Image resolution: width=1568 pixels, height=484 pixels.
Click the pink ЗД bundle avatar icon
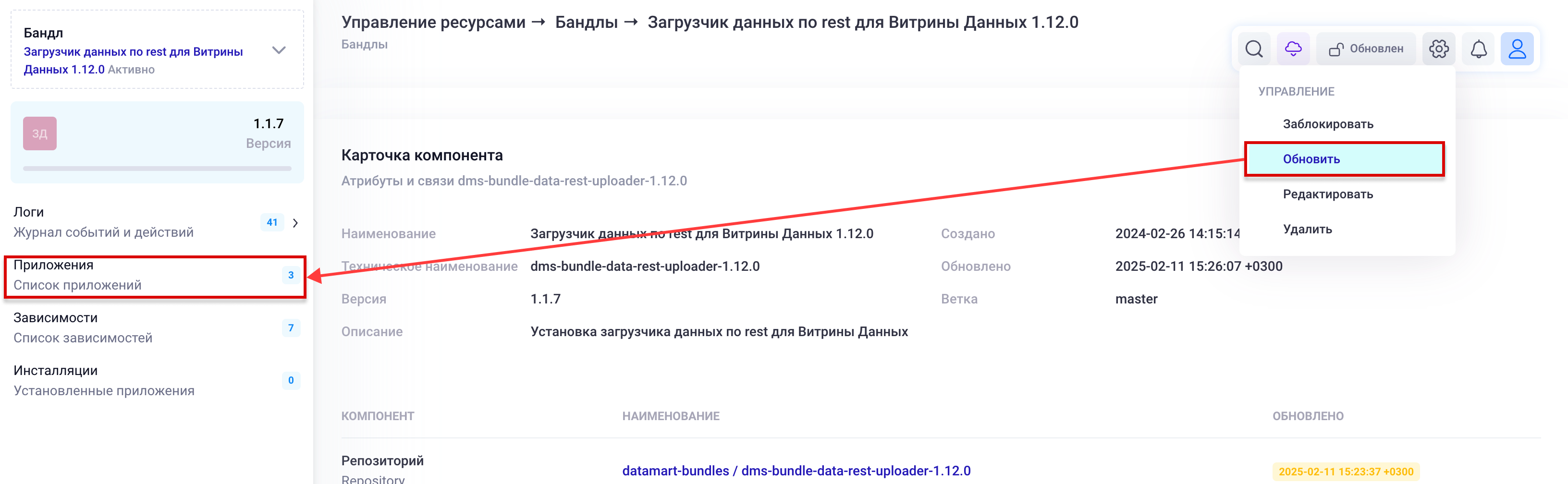point(39,133)
